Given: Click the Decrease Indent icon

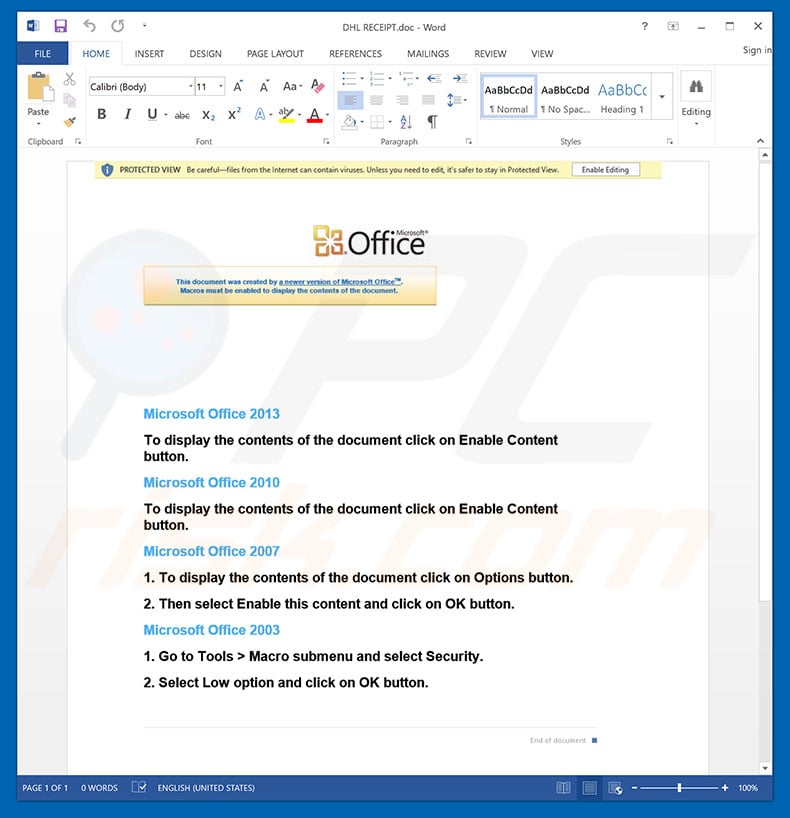Looking at the screenshot, I should click(x=434, y=79).
